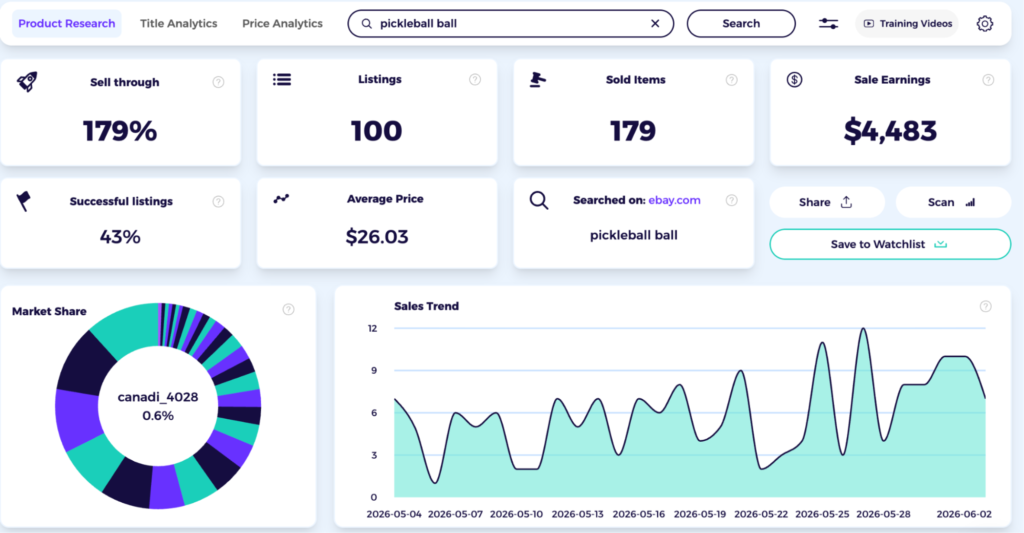
Task: Click the 2026-05-04 date label
Action: point(394,514)
